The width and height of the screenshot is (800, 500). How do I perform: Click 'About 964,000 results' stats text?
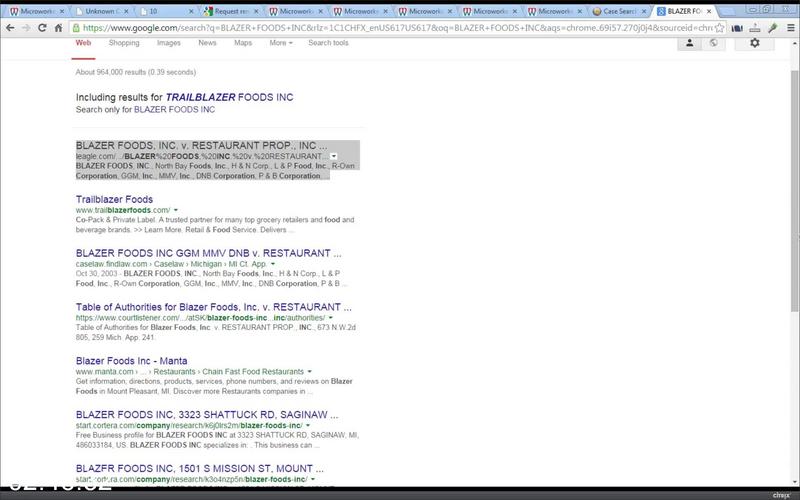point(136,72)
